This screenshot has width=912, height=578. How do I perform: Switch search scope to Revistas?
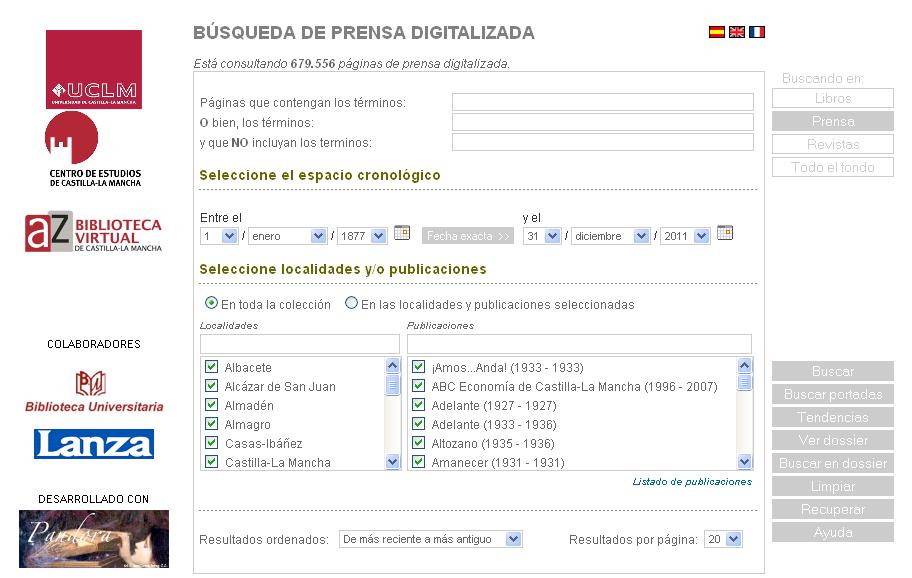click(x=833, y=144)
